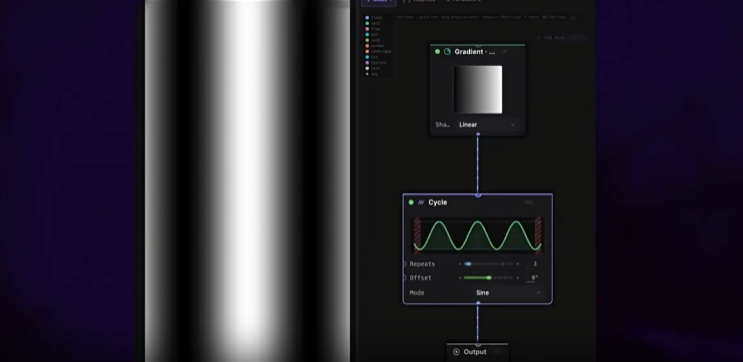Viewport: 743px width, 362px height.
Task: Click the Repeats value field showing 3
Action: [535, 264]
